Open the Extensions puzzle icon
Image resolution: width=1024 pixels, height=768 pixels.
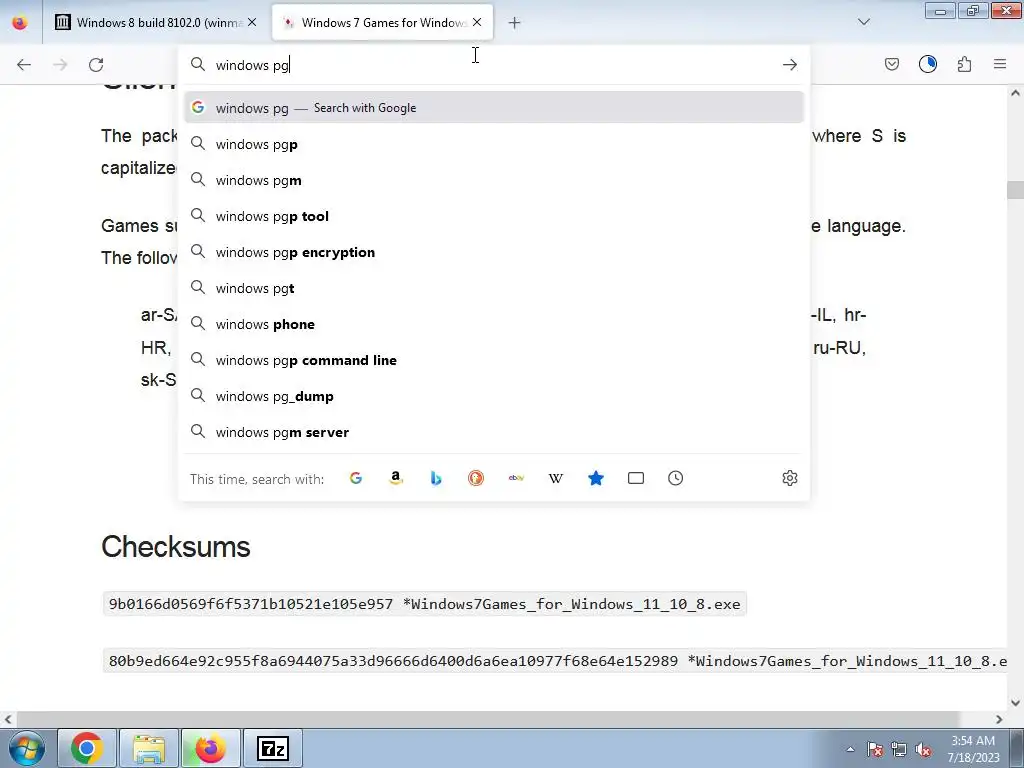pos(964,64)
